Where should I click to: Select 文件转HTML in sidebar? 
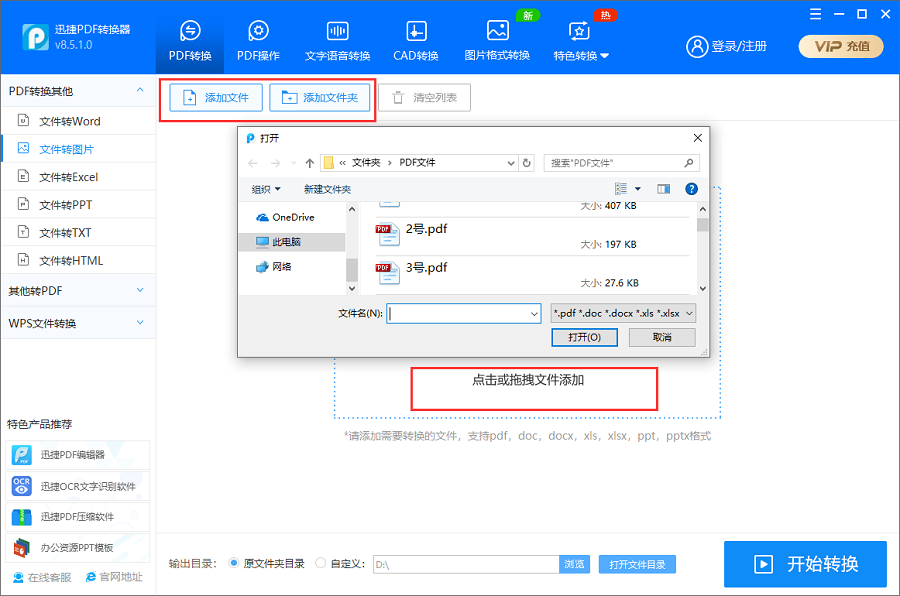[78, 260]
